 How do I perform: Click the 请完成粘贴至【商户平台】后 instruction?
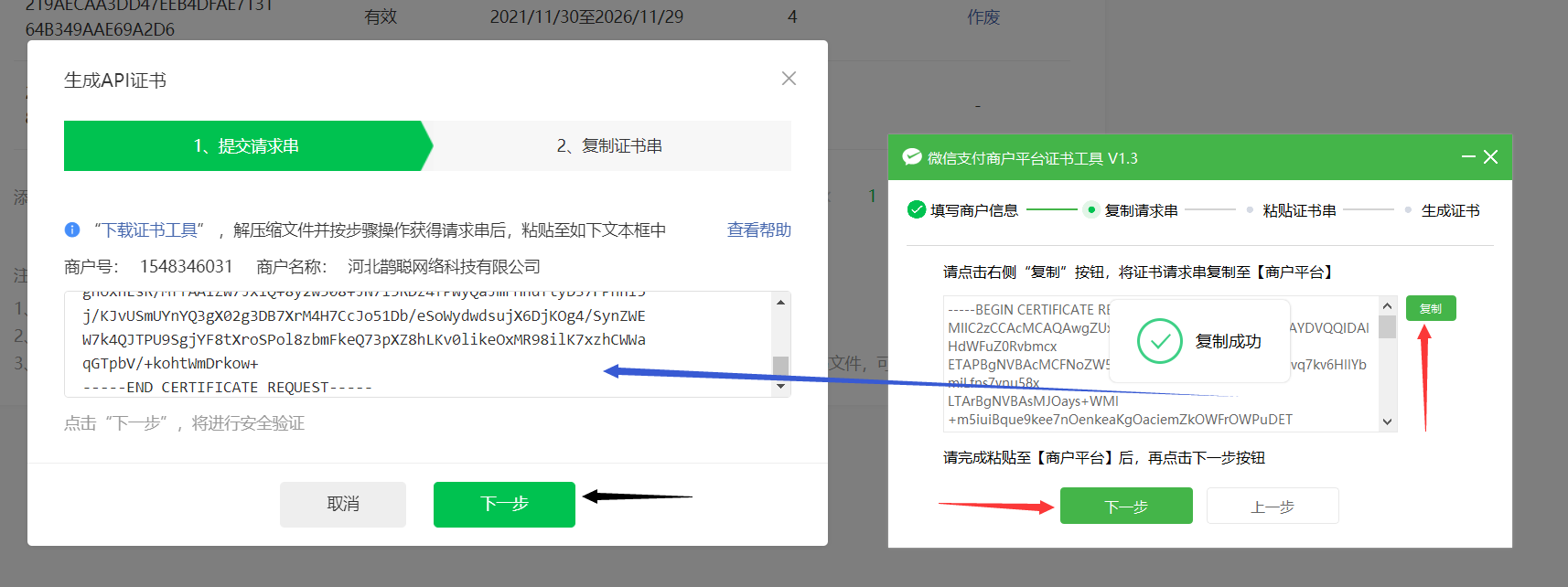1104,457
